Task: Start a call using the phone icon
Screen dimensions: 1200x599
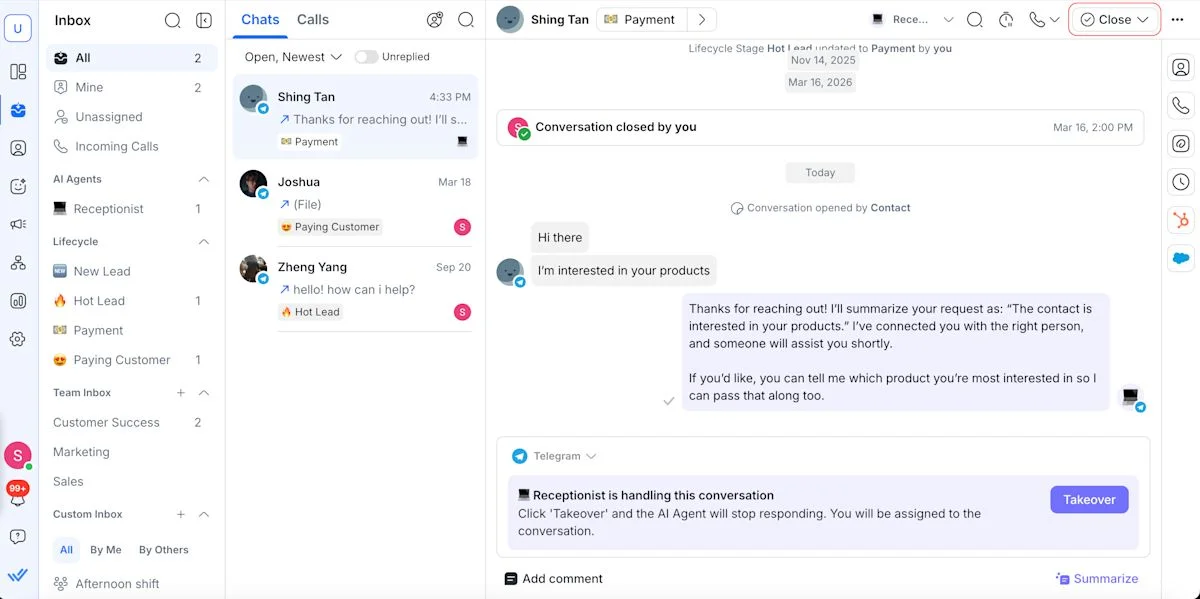Action: (x=1037, y=20)
